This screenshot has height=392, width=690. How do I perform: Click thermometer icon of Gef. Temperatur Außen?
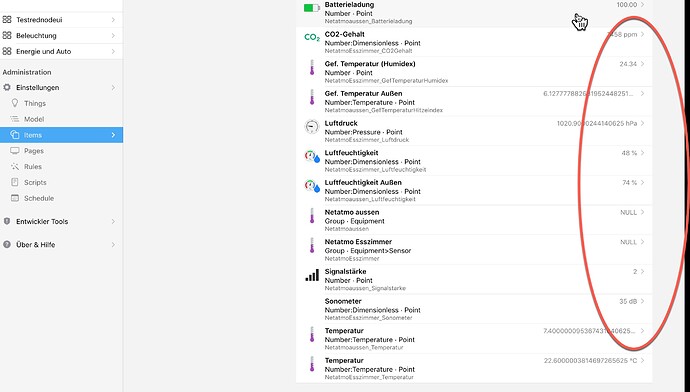click(x=312, y=97)
